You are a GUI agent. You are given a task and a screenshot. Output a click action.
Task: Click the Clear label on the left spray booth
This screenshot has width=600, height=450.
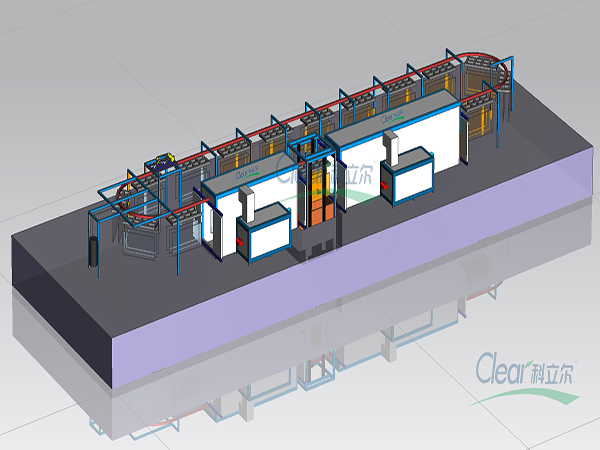246,171
